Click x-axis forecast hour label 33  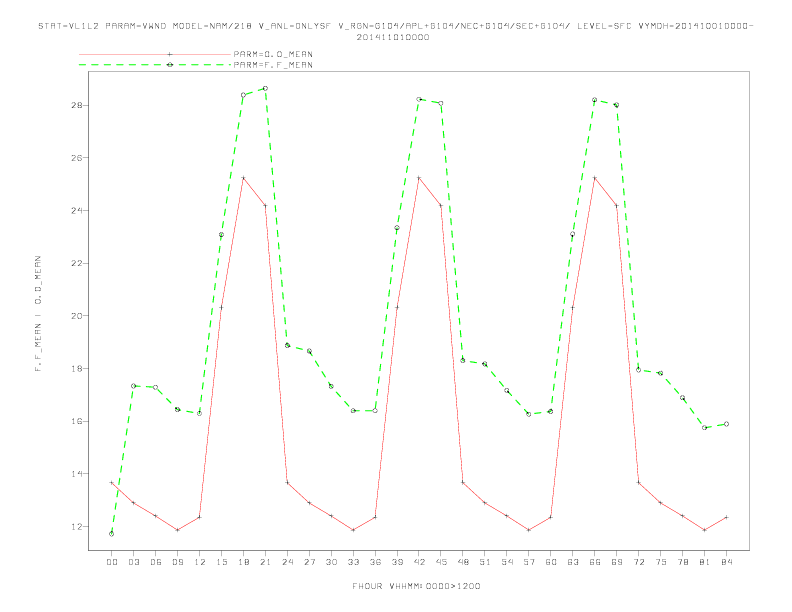(353, 562)
